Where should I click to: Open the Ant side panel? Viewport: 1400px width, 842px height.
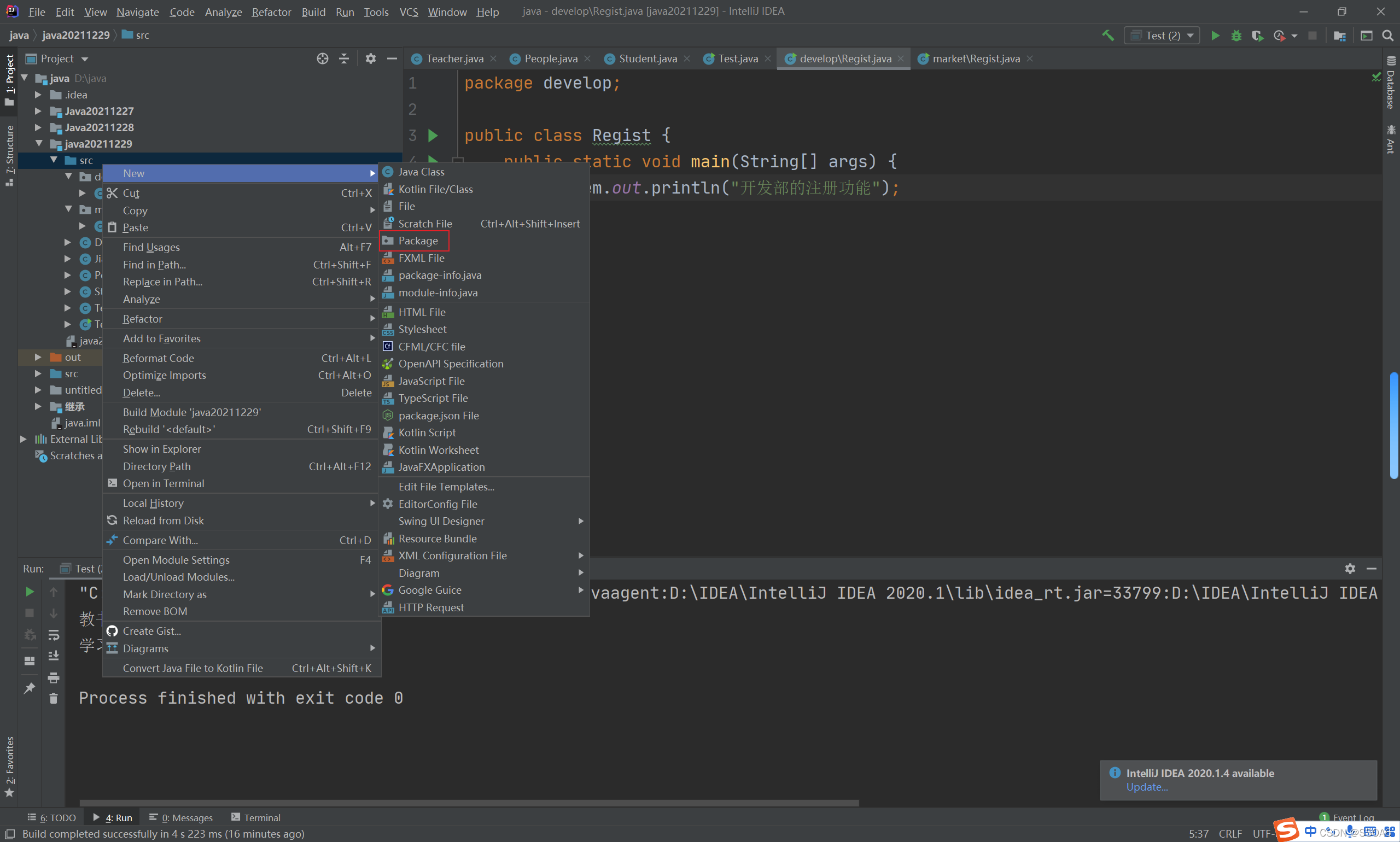point(1390,139)
